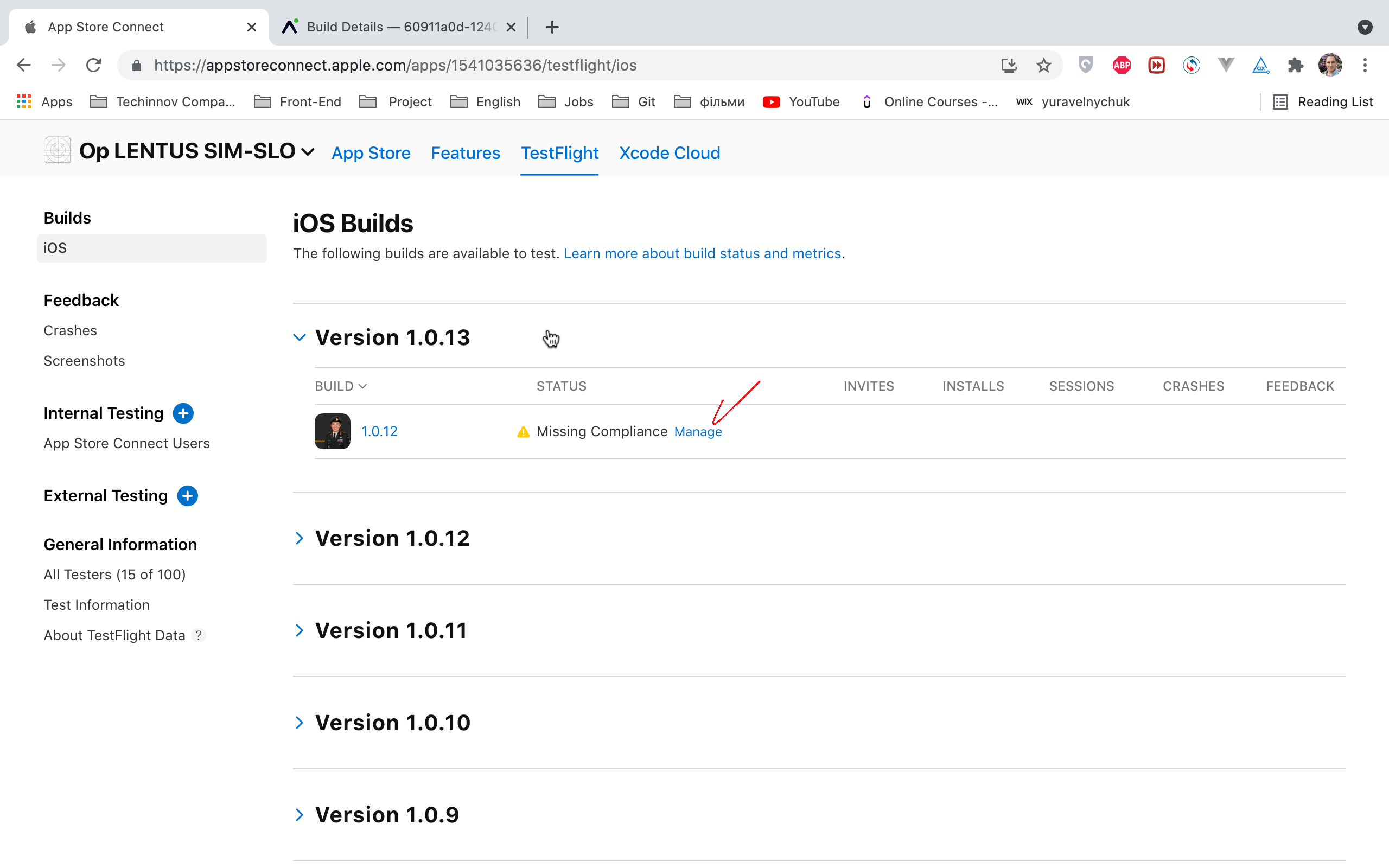
Task: Expand the Version 1.0.9 section
Action: click(x=300, y=815)
